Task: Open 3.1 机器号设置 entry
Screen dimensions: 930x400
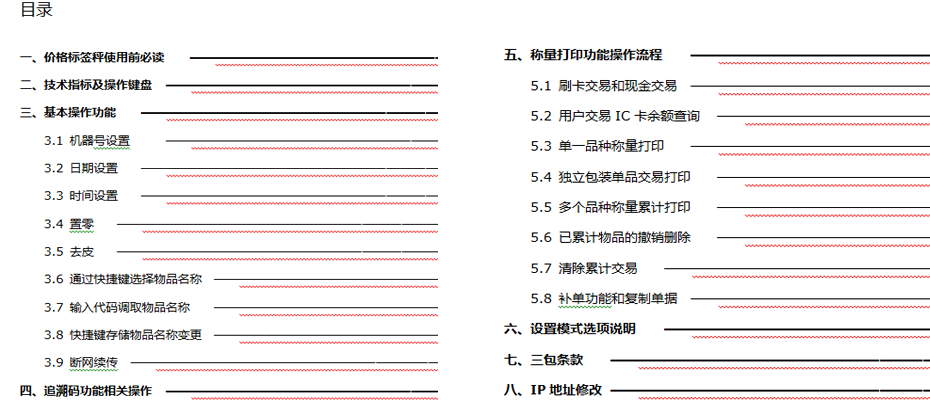Action: tap(87, 140)
